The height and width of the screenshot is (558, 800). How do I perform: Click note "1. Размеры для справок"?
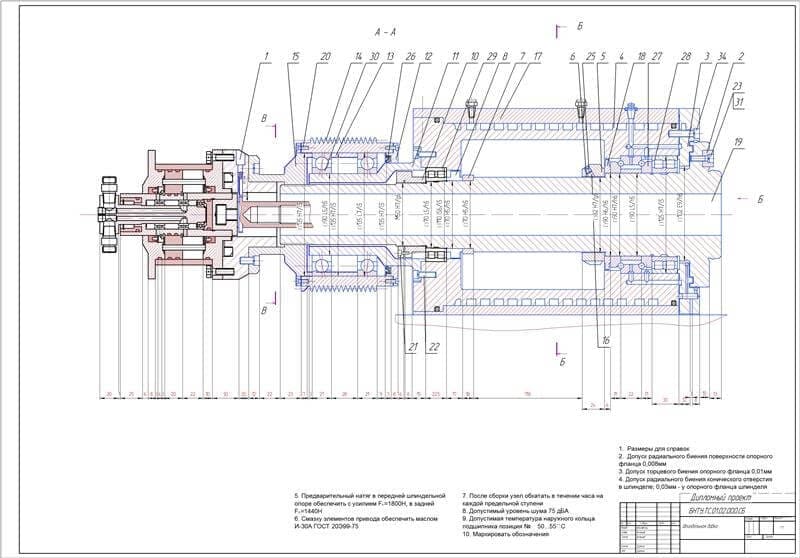coord(653,449)
